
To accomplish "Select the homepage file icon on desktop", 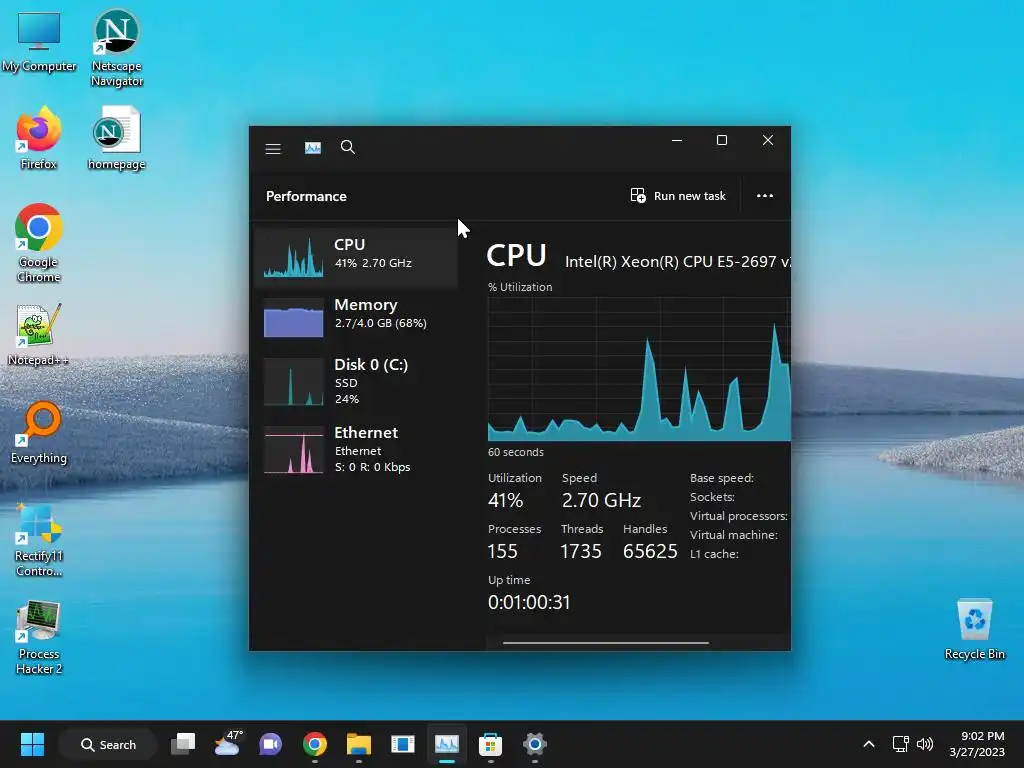I will tap(116, 138).
